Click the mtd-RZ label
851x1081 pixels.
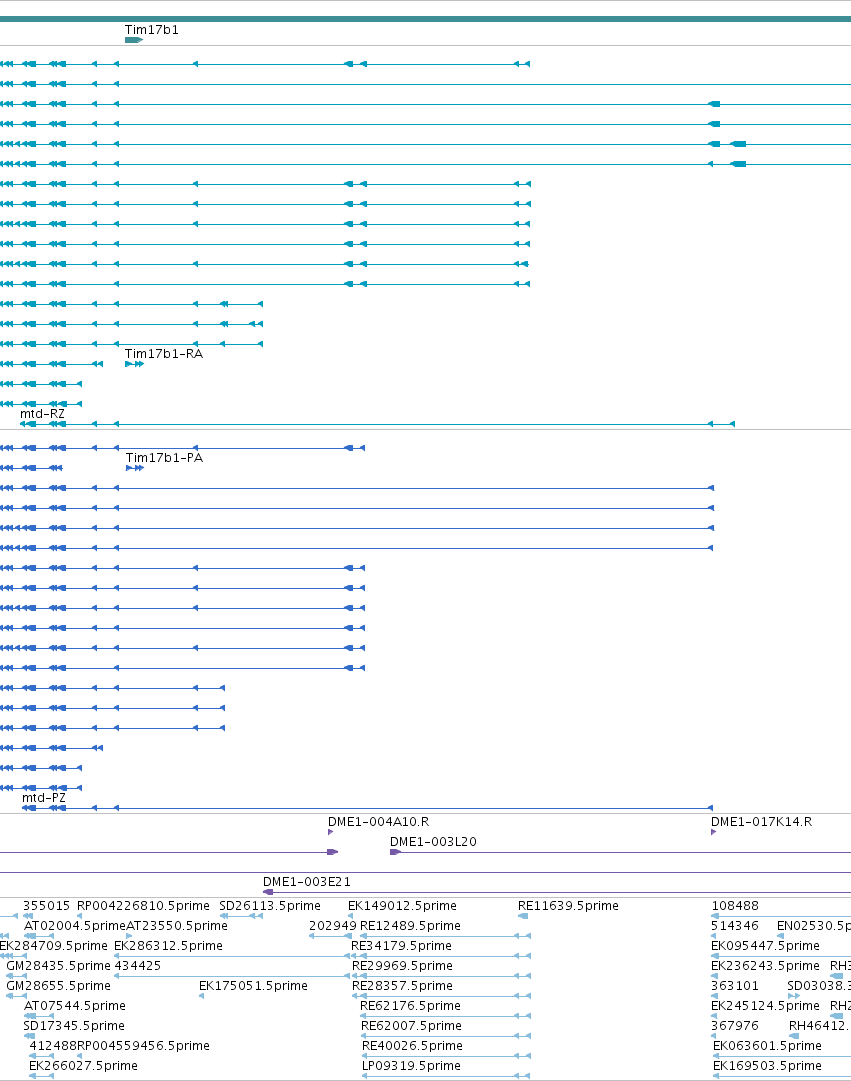[x=43, y=414]
